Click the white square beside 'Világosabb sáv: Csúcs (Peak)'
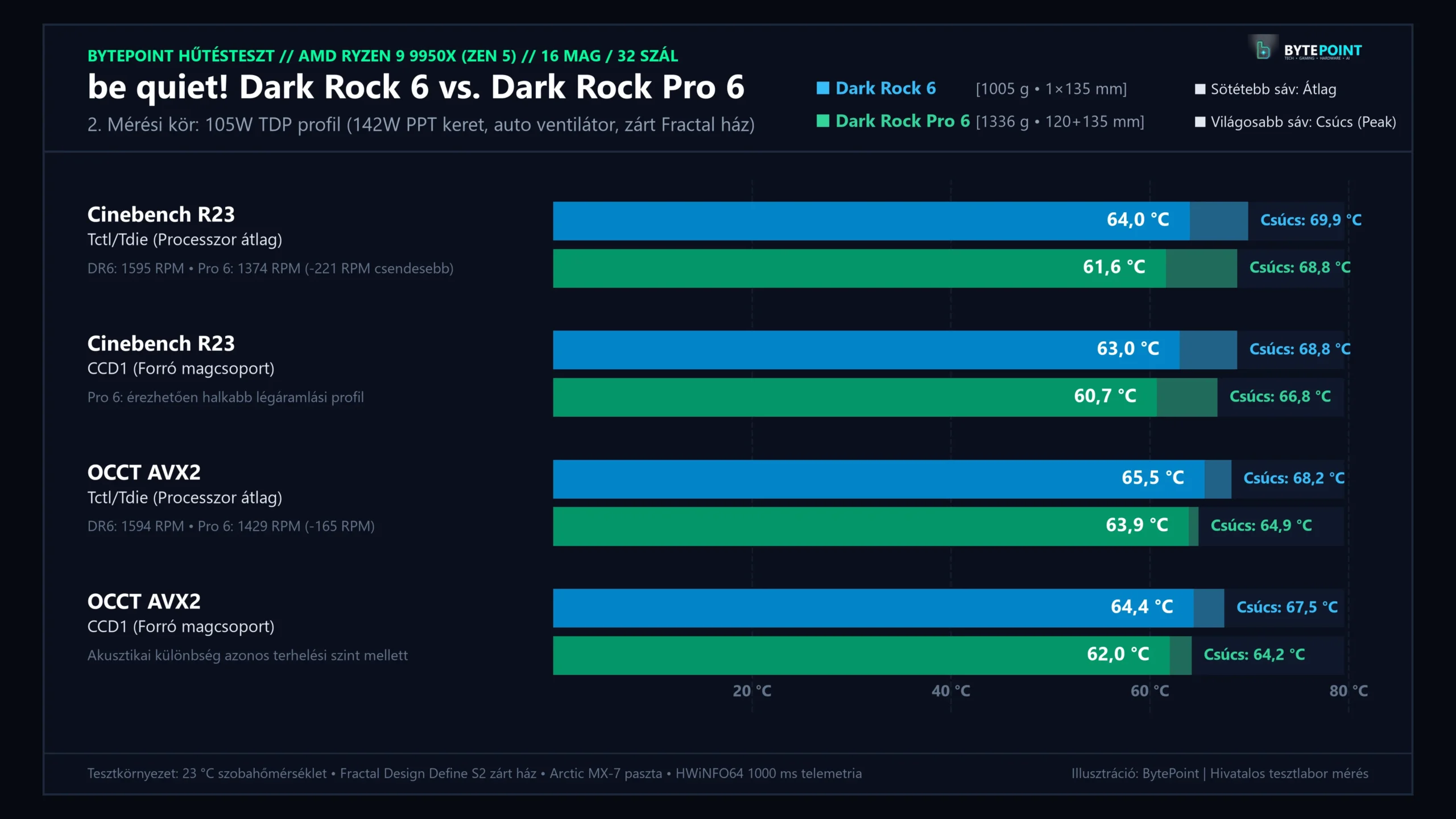 coord(1200,122)
